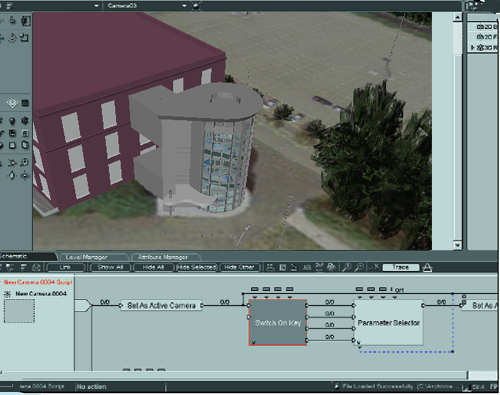Select the orbit-around-target camera icon
The width and height of the screenshot is (500, 395).
[25, 175]
